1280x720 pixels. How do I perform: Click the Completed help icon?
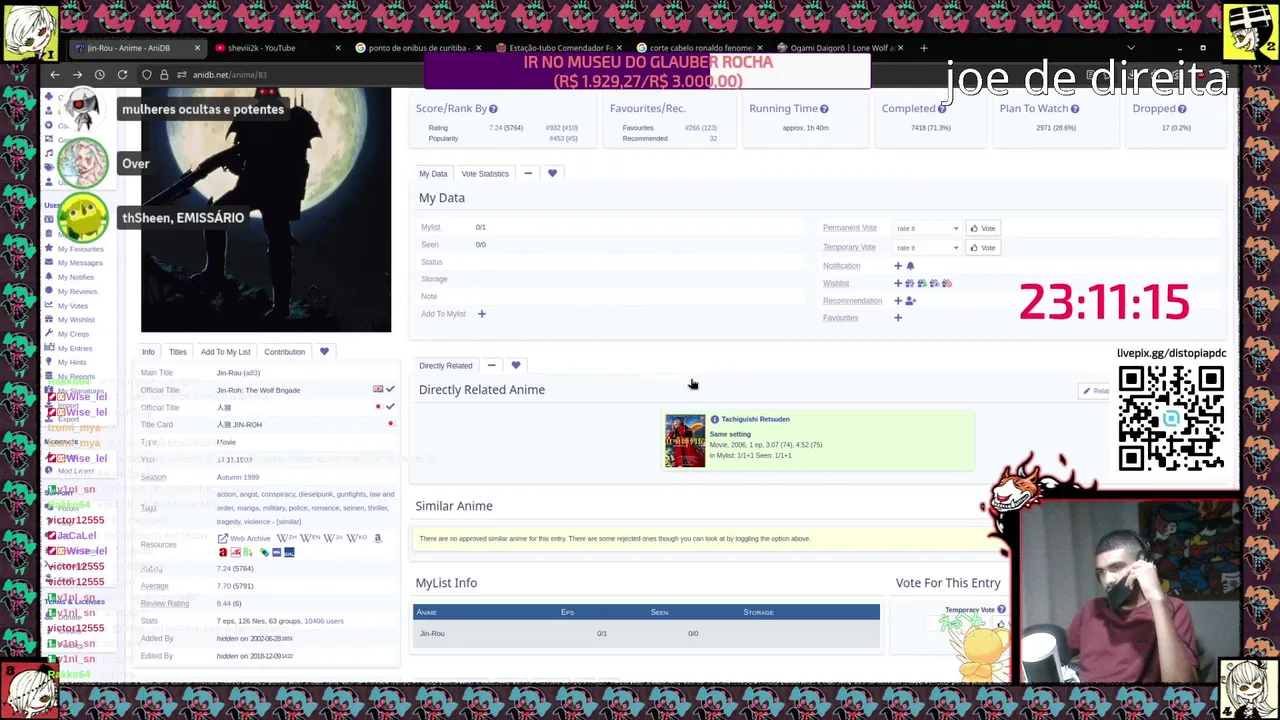942,109
